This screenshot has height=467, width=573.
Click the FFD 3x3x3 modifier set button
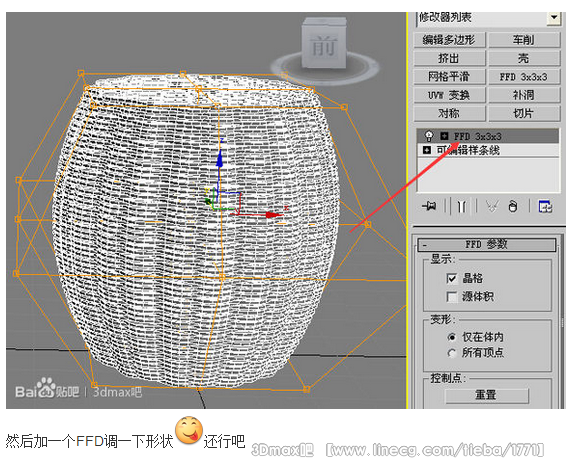pyautogui.click(x=524, y=77)
